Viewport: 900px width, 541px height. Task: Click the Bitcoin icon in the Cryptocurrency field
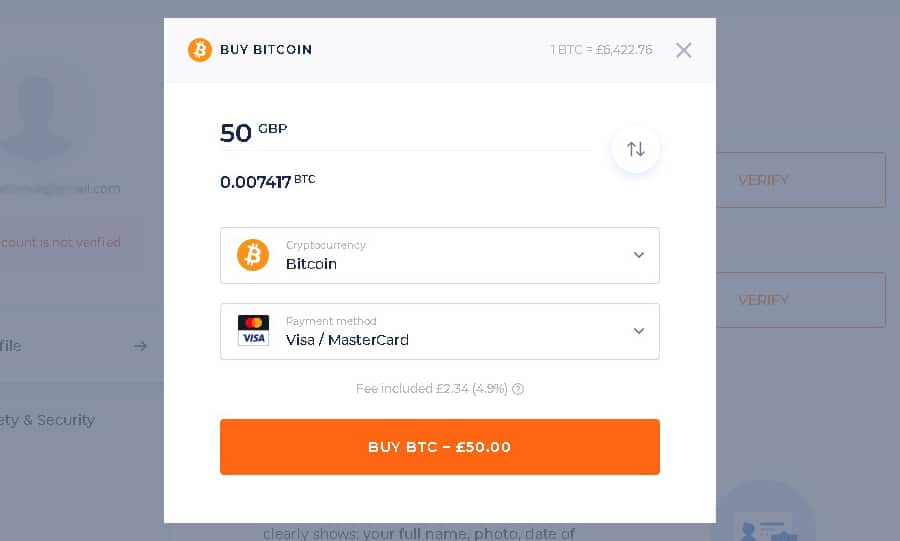[x=253, y=255]
